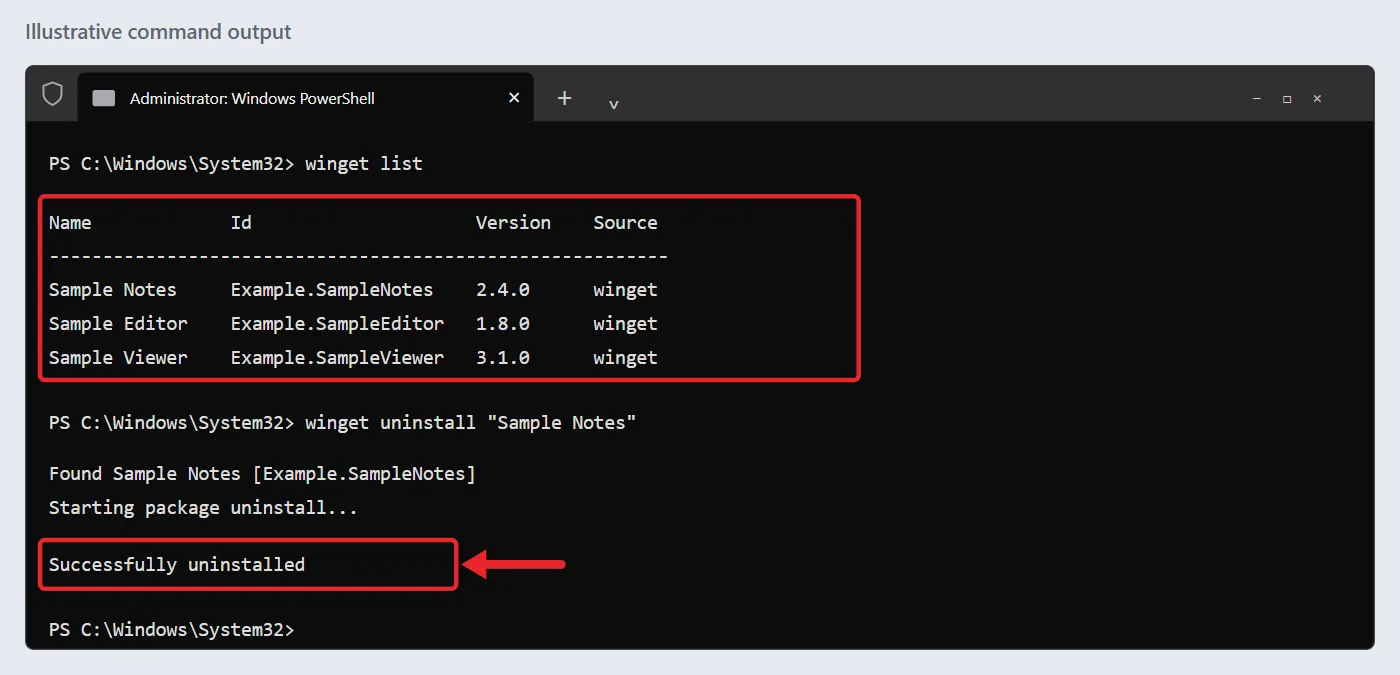Minimize the terminal window
Image resolution: width=1400 pixels, height=675 pixels.
(1257, 99)
